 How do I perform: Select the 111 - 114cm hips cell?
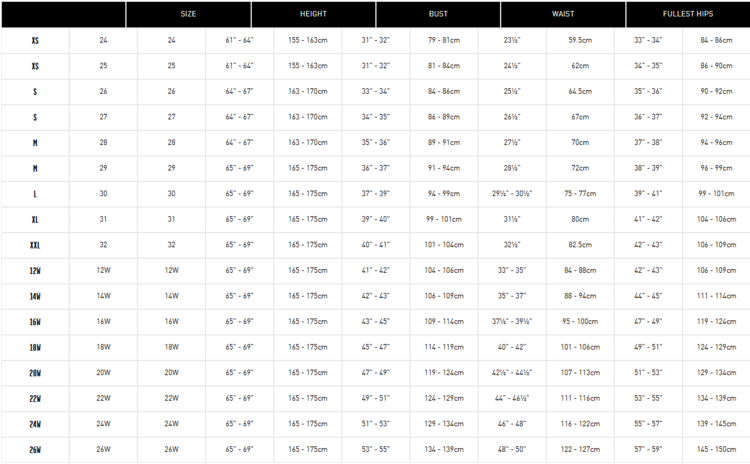(716, 296)
